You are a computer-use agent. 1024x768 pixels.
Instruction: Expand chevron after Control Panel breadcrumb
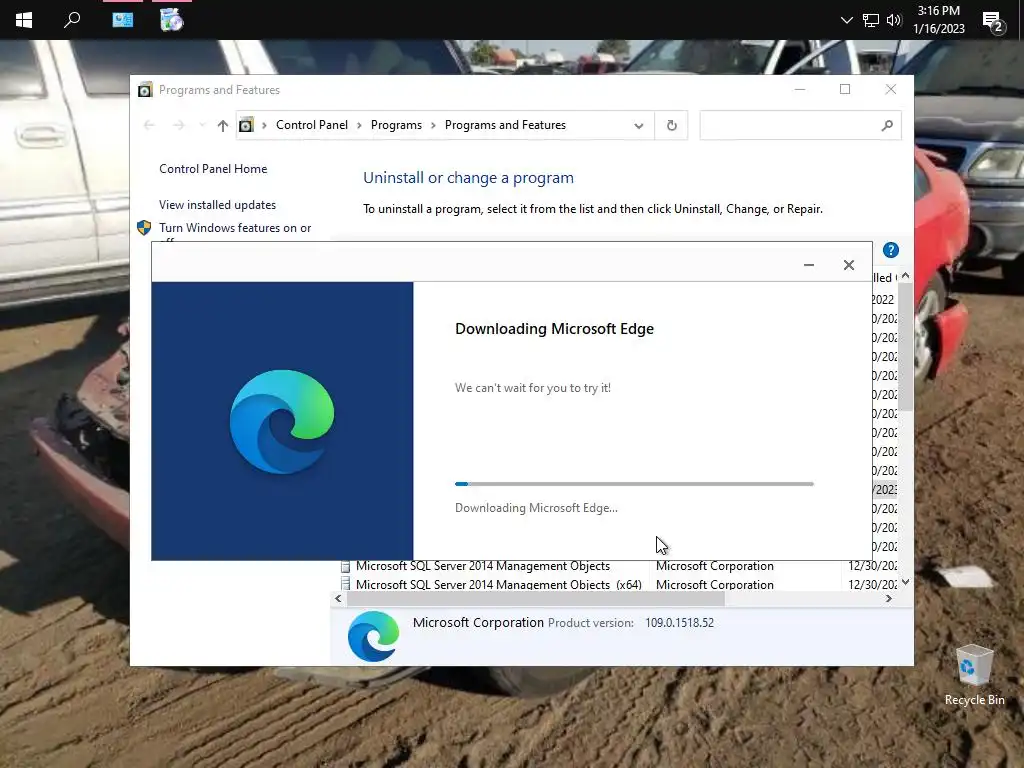click(359, 125)
